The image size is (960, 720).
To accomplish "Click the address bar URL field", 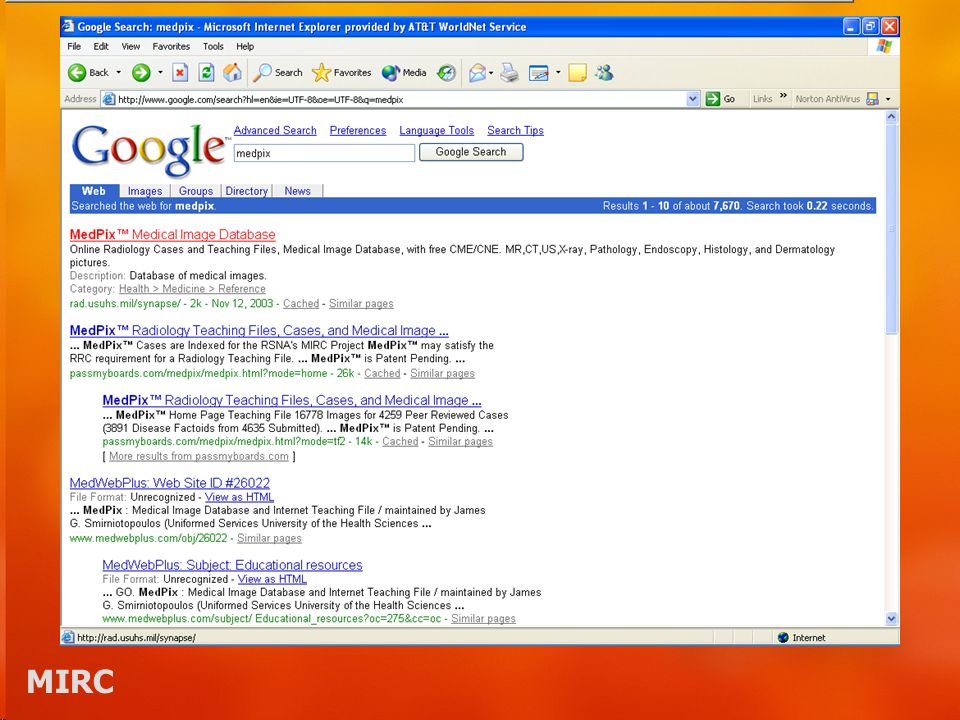I will click(x=401, y=99).
